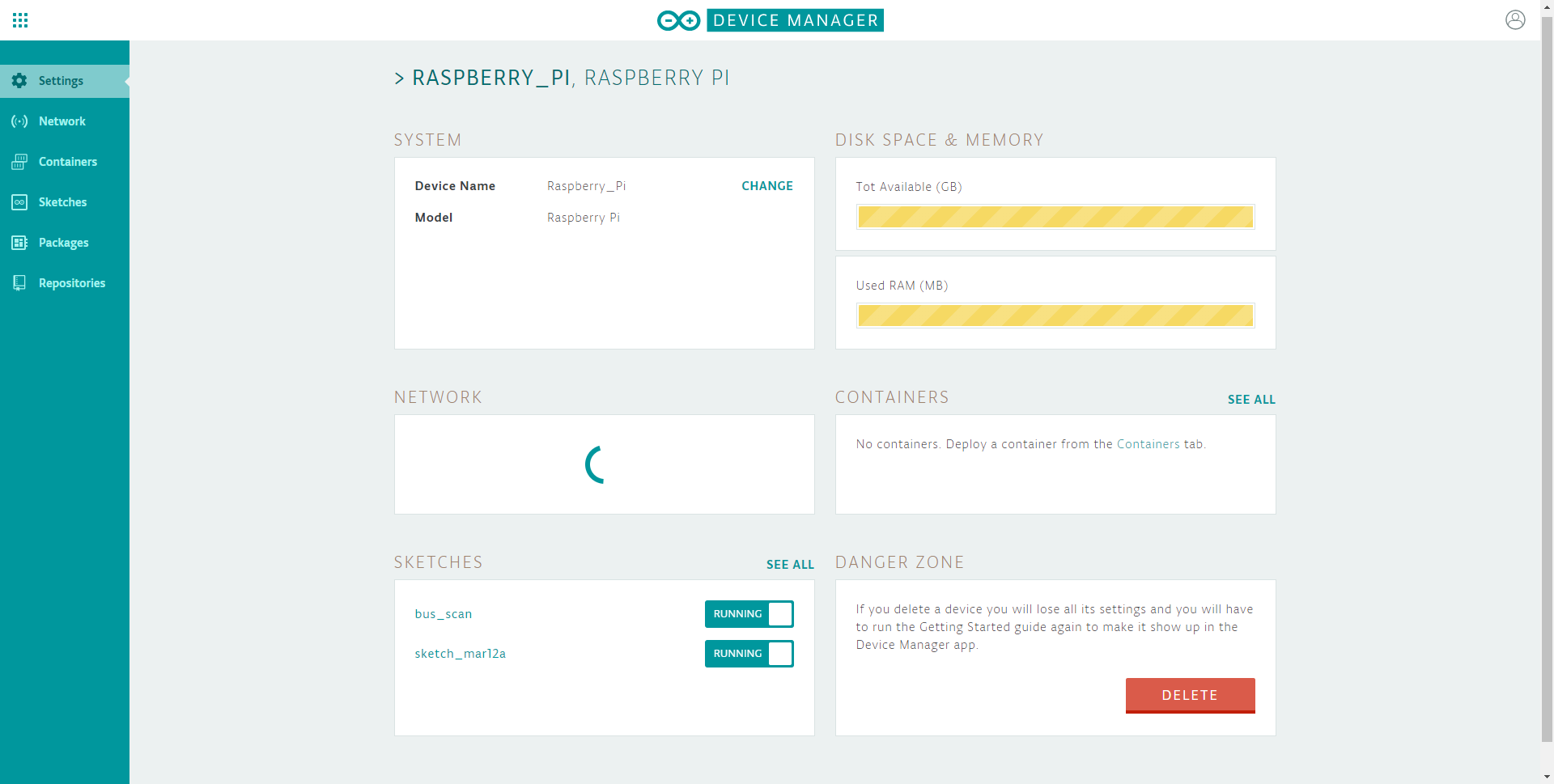Go to the Repositories sidebar label
Screen dimensions: 1554x784
pyautogui.click(x=72, y=283)
